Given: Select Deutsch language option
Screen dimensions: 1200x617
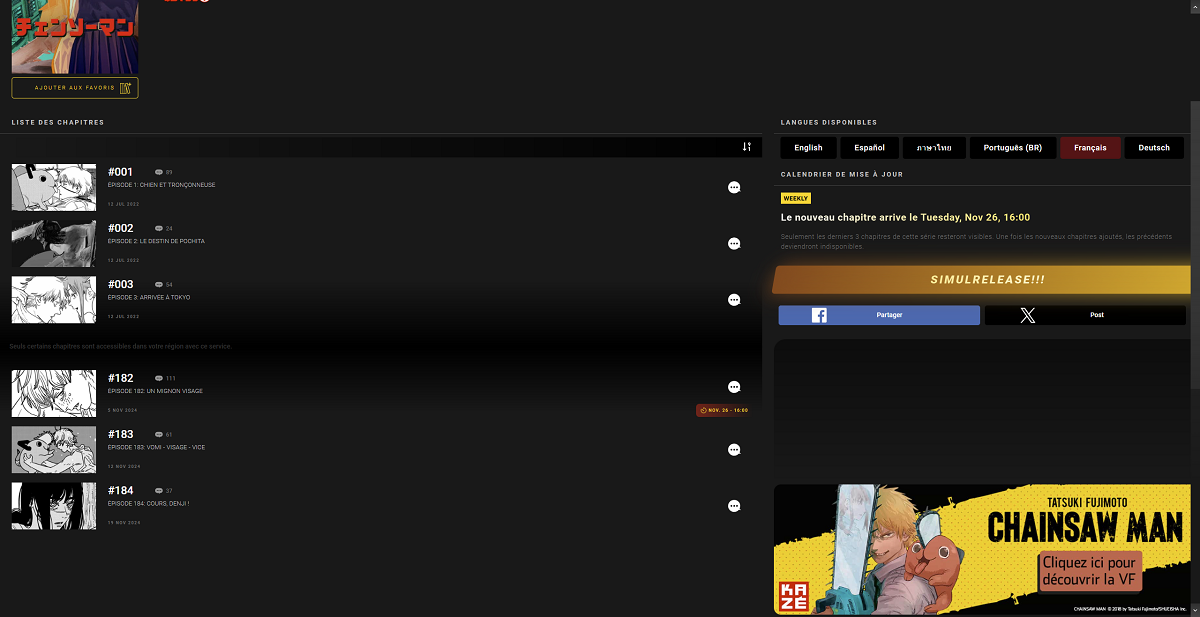Looking at the screenshot, I should point(1153,148).
